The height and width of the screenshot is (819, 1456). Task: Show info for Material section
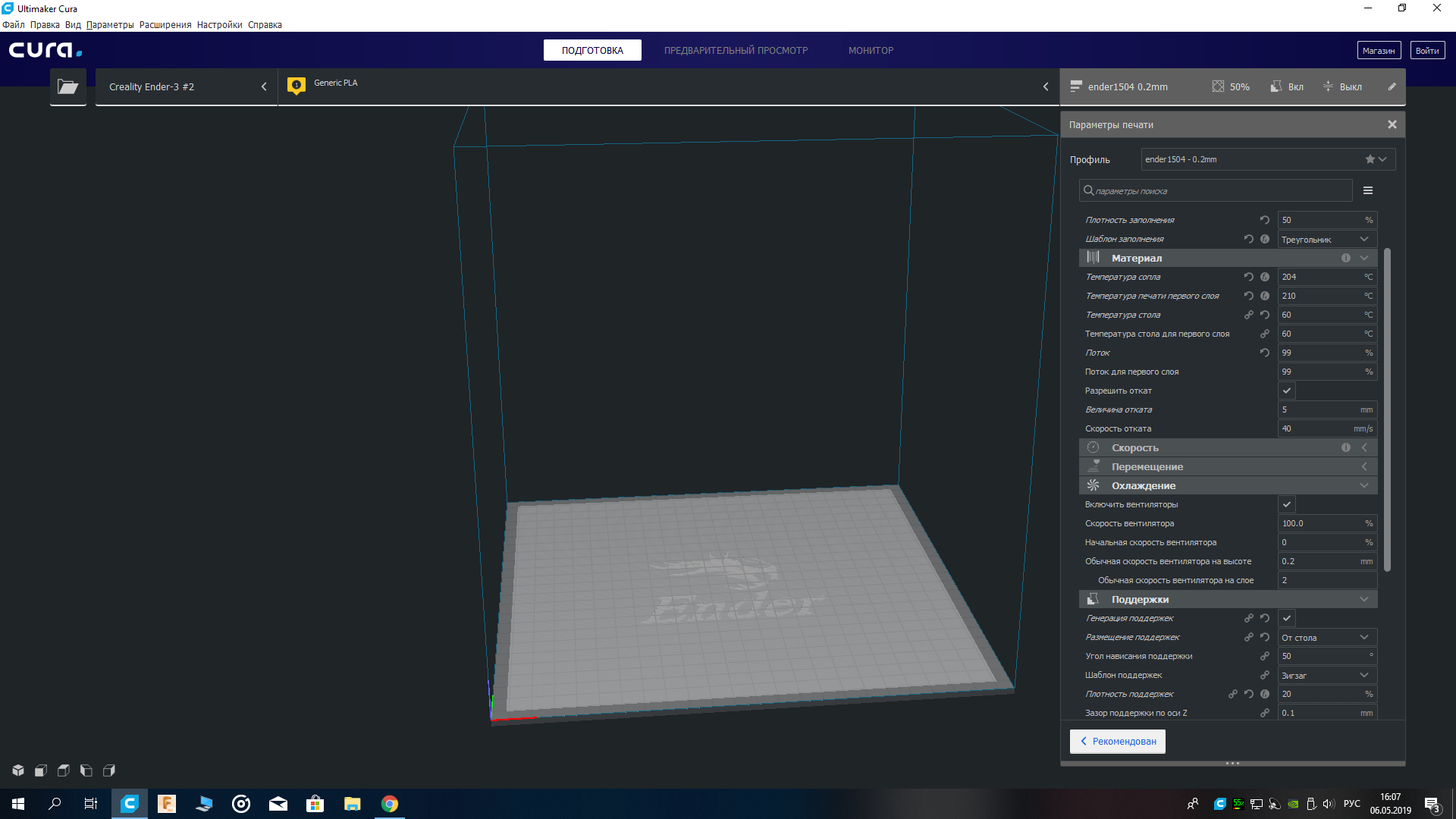point(1346,258)
